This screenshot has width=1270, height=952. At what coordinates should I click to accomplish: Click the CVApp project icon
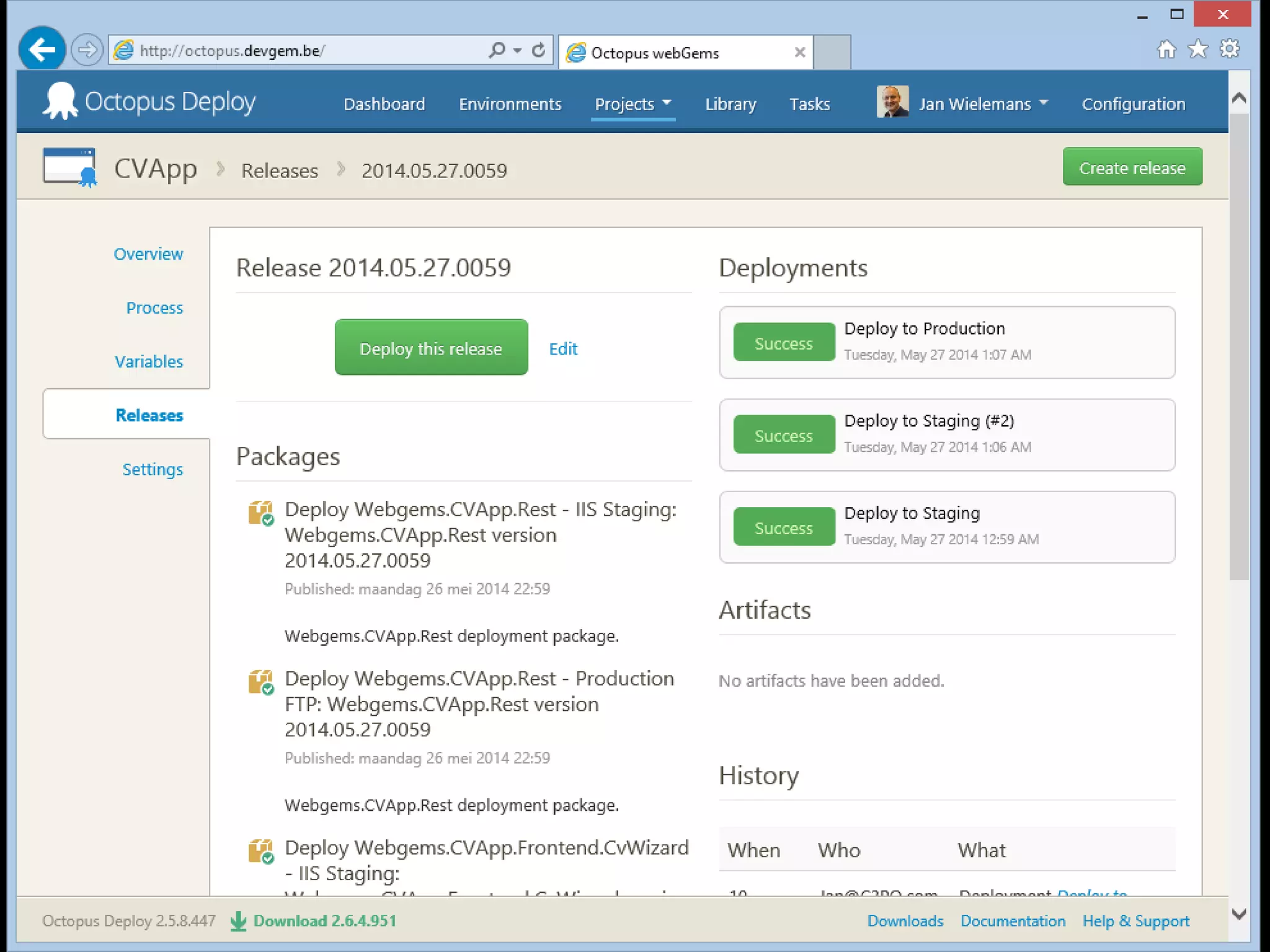coord(70,167)
